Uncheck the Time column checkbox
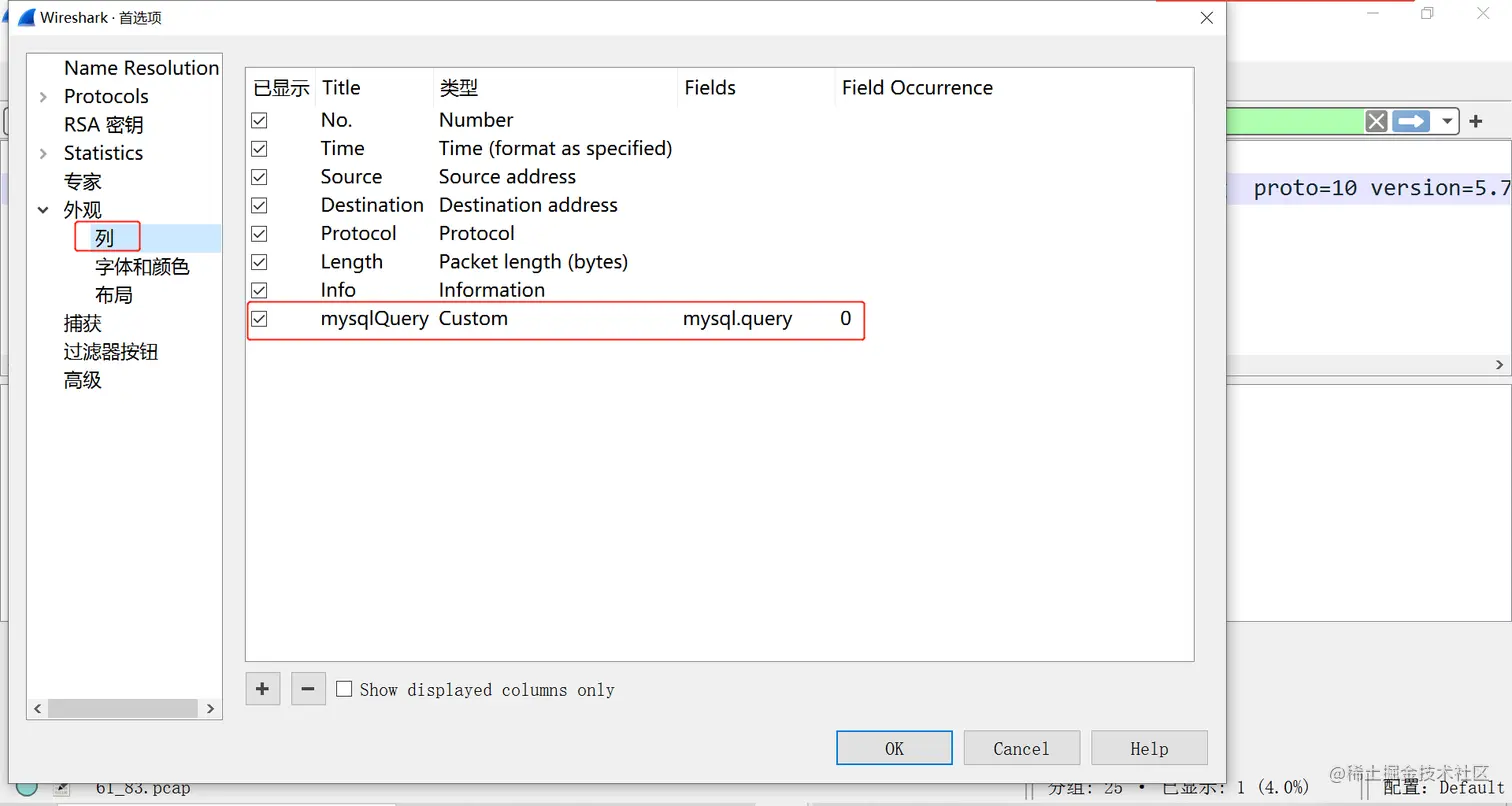 [x=259, y=148]
